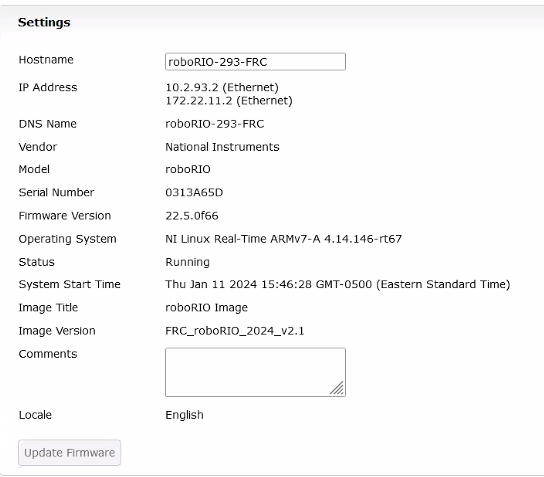
Task: Click the Settings panel heading
Action: coord(44,22)
